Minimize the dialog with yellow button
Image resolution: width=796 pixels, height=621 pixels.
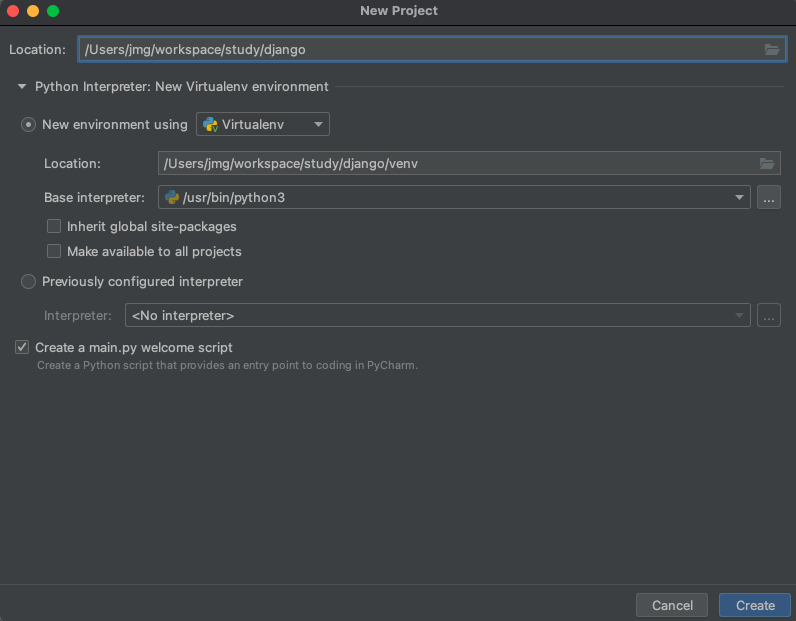click(33, 11)
